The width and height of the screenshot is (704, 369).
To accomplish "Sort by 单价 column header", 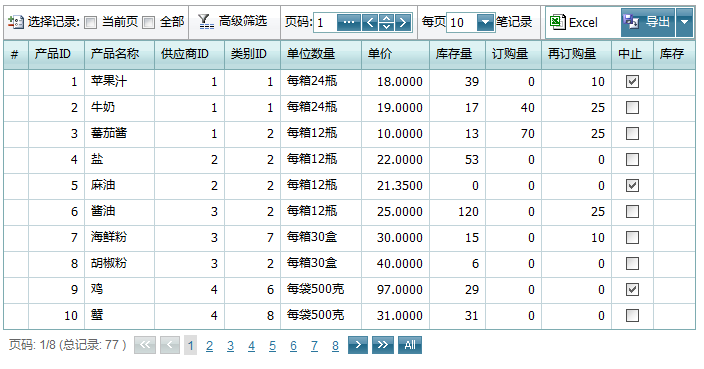I will click(396, 54).
